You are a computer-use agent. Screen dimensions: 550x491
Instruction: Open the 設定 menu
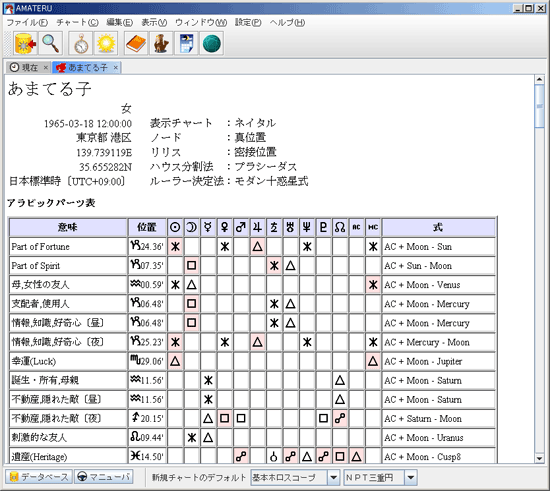tap(248, 23)
